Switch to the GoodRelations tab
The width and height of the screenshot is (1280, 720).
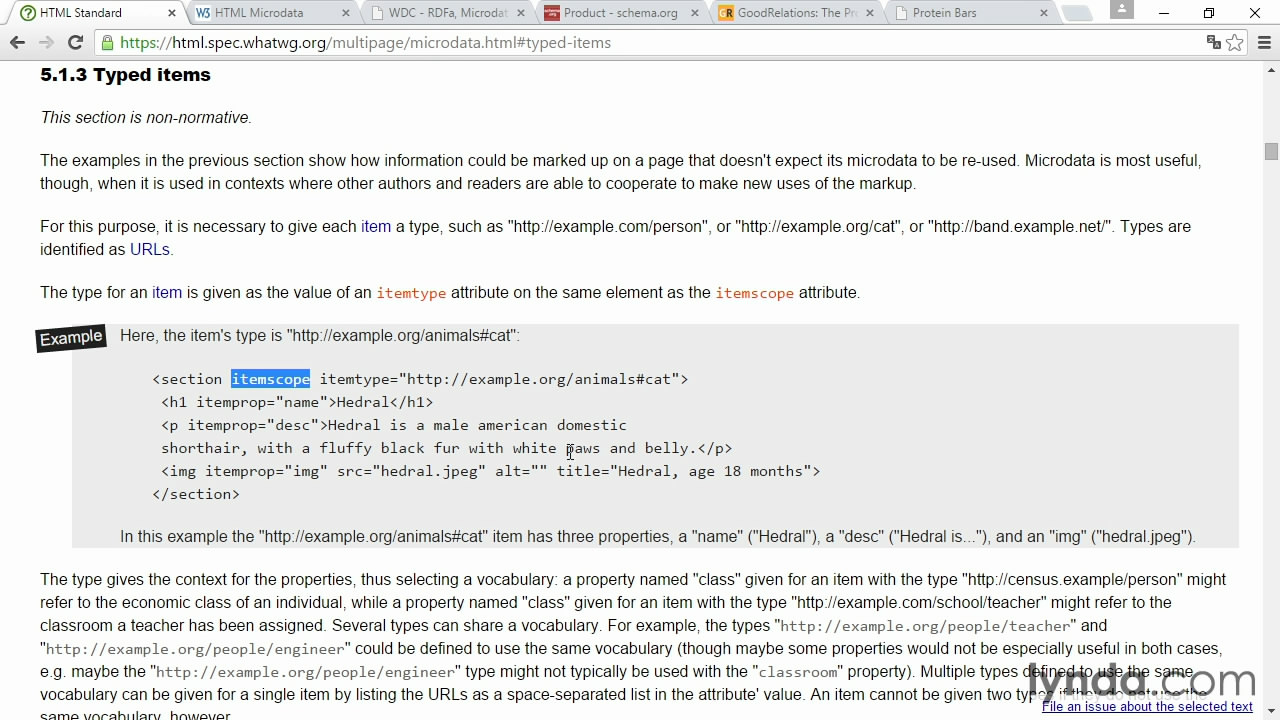[x=796, y=13]
